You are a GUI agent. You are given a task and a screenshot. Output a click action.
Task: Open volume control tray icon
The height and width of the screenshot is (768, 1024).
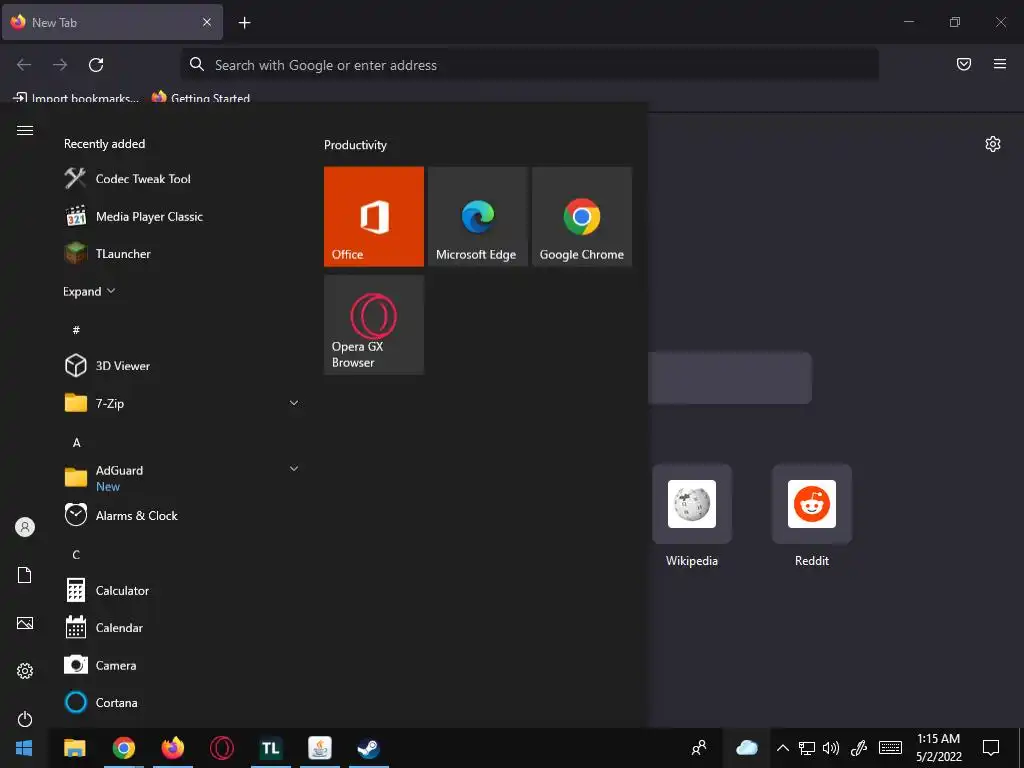click(831, 748)
